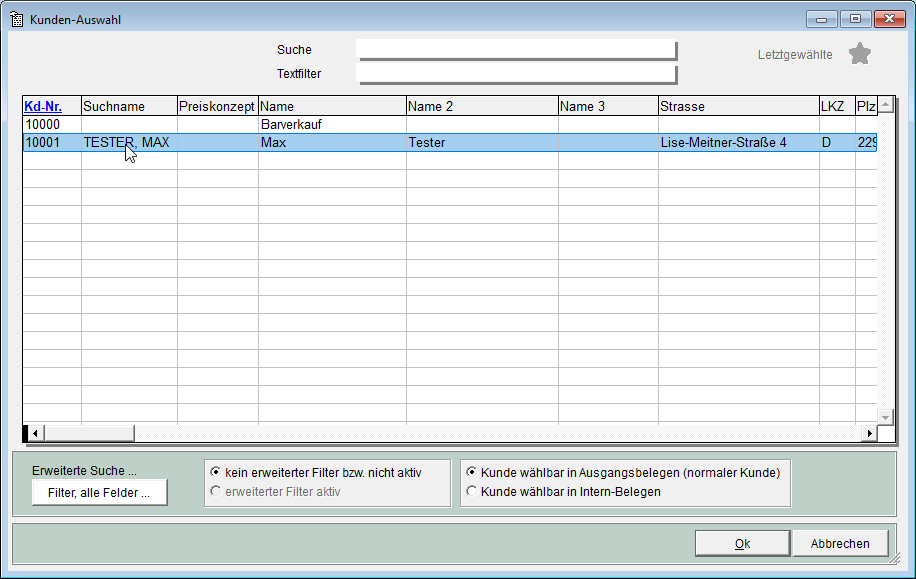The width and height of the screenshot is (916, 579).
Task: Click the Kunden-Auswahl window title icon
Action: click(16, 19)
